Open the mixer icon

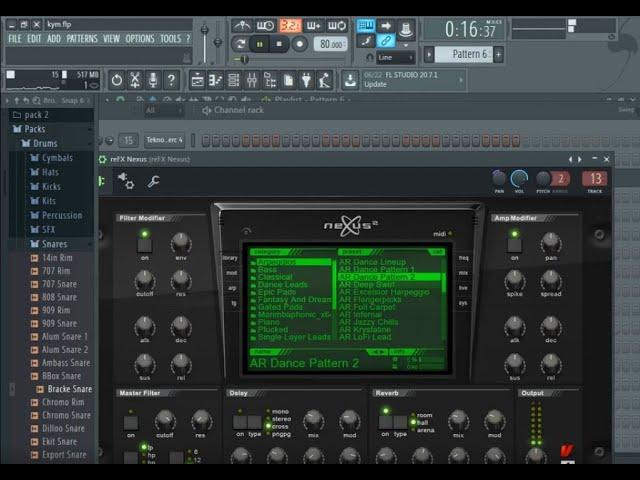coord(252,80)
